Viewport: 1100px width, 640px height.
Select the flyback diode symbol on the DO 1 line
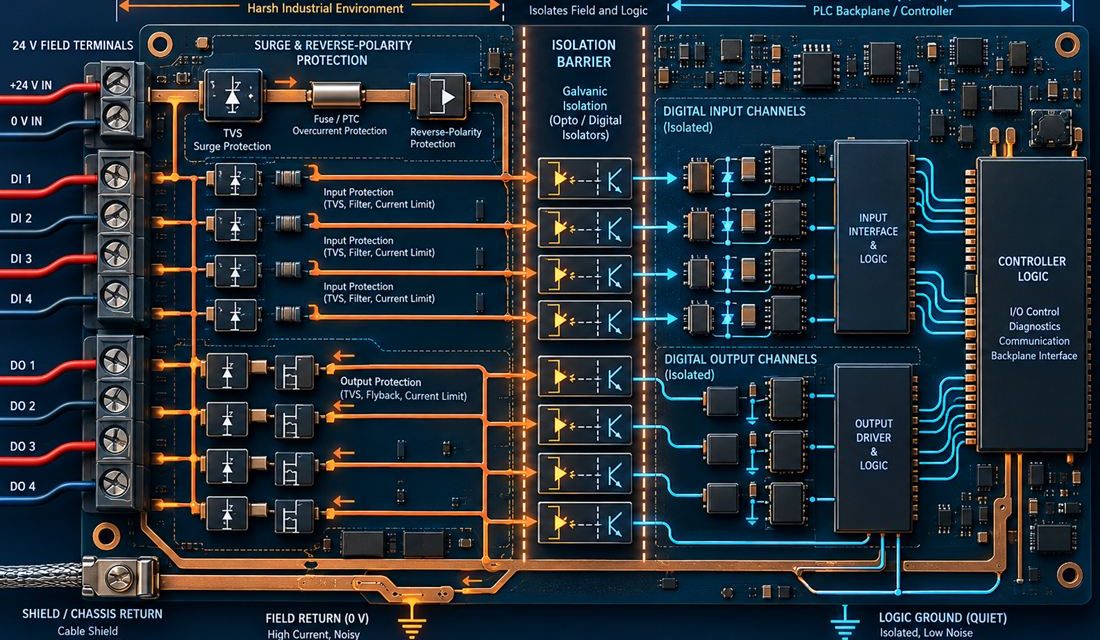[227, 371]
